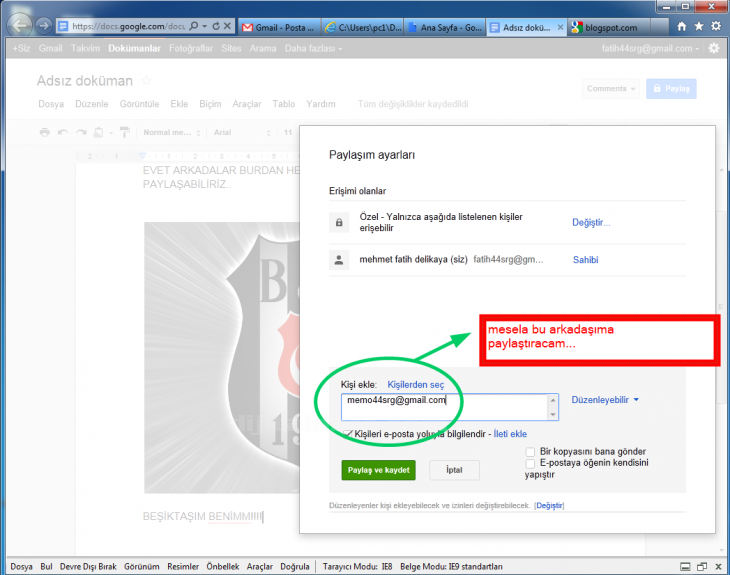Open Google settings gear icon
Viewport: 730px width, 575px height.
tap(714, 48)
